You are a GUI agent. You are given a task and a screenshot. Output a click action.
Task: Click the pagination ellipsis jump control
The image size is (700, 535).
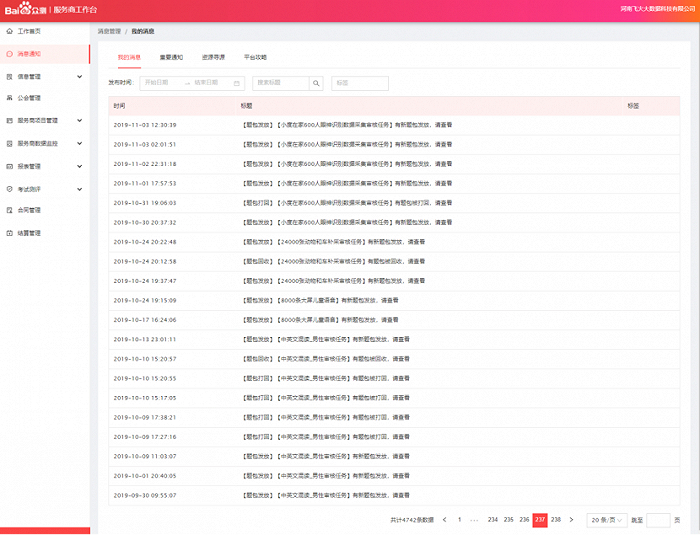point(474,520)
